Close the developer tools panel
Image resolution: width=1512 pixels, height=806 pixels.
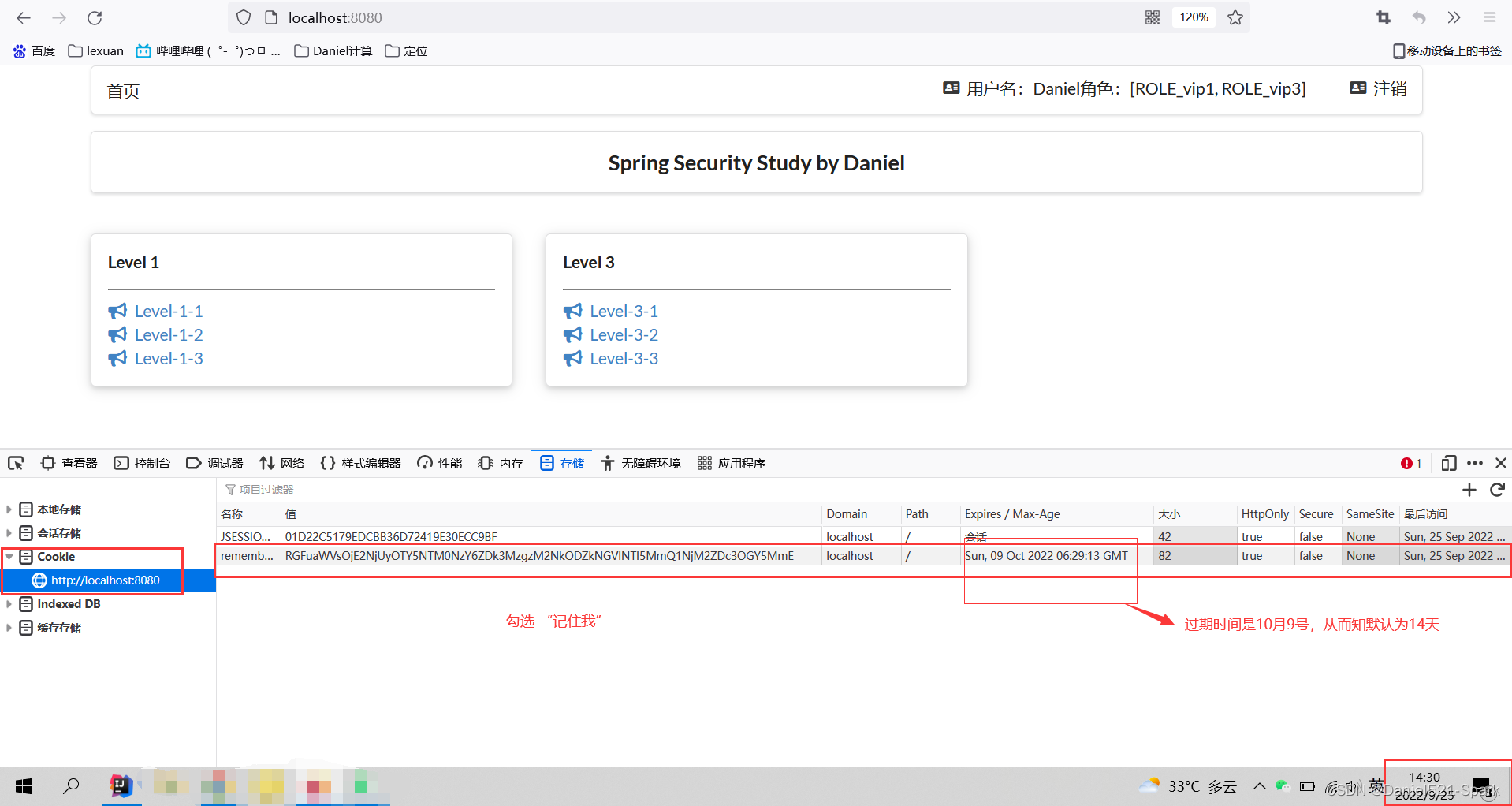coord(1501,463)
